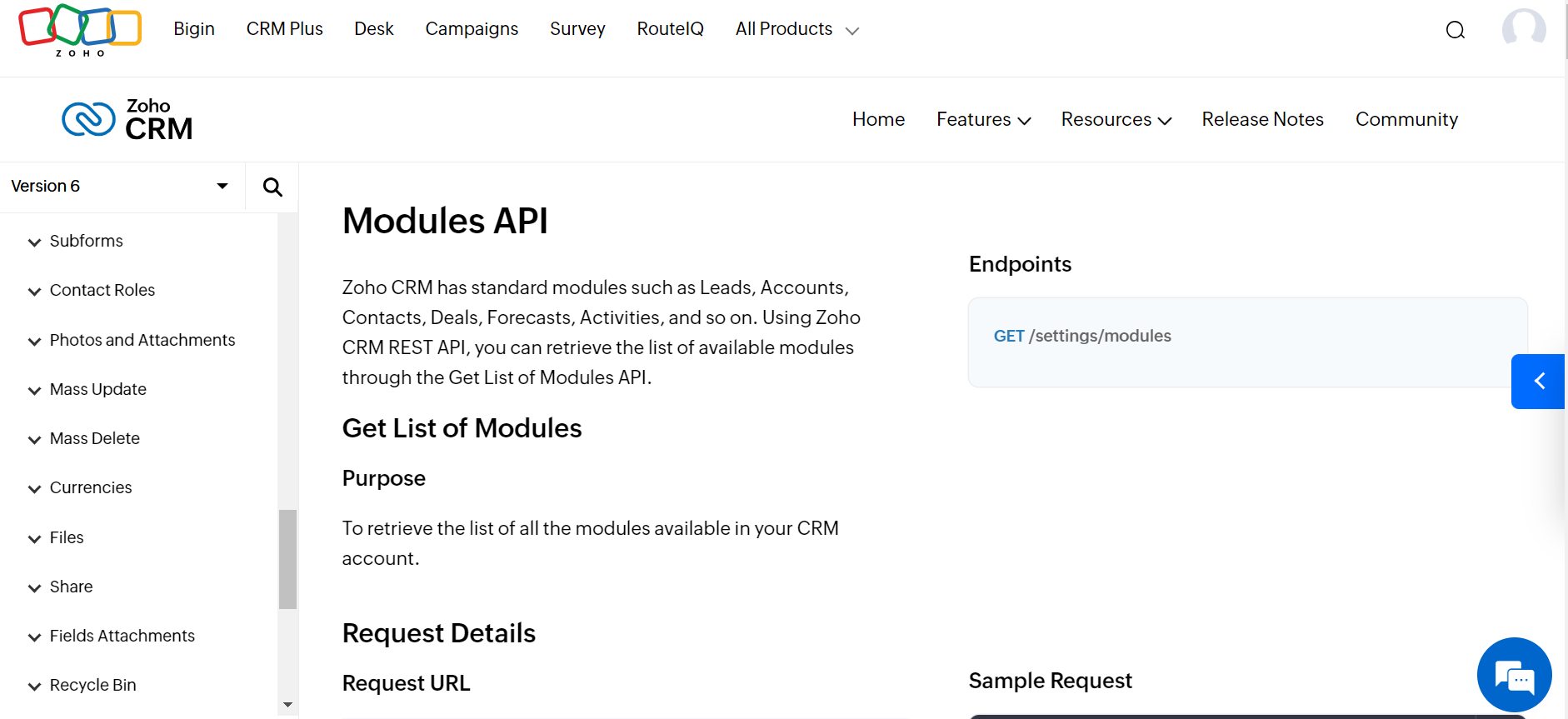
Task: Click the blue side panel arrow icon
Action: (1538, 381)
